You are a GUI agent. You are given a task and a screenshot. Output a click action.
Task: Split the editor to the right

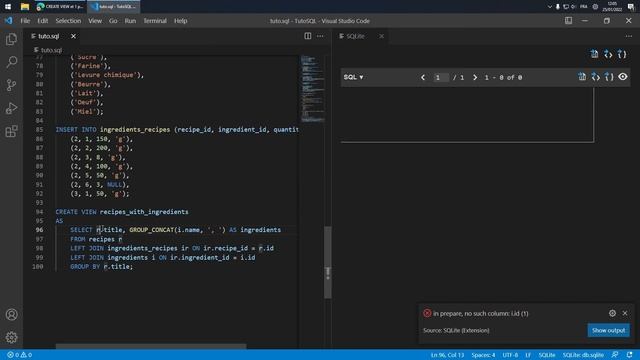(308, 36)
